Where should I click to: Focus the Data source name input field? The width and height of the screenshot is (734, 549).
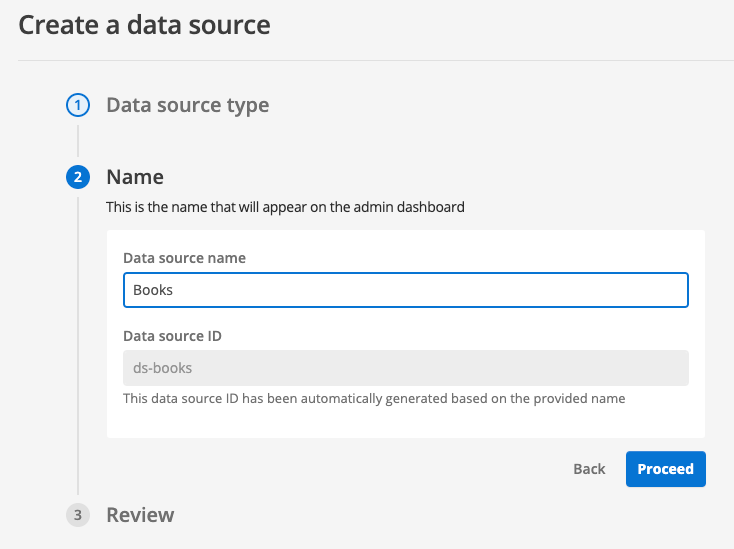[x=405, y=290]
